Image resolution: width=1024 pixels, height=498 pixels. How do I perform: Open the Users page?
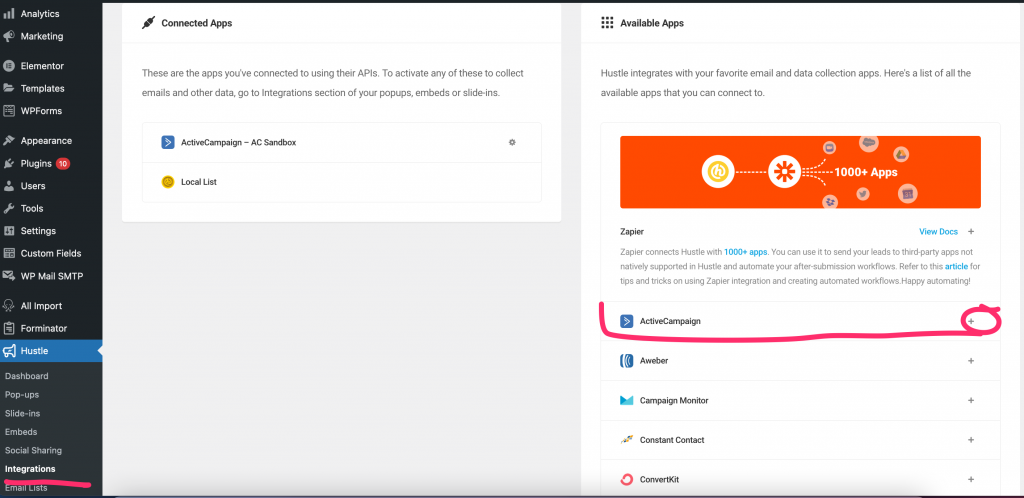point(33,186)
